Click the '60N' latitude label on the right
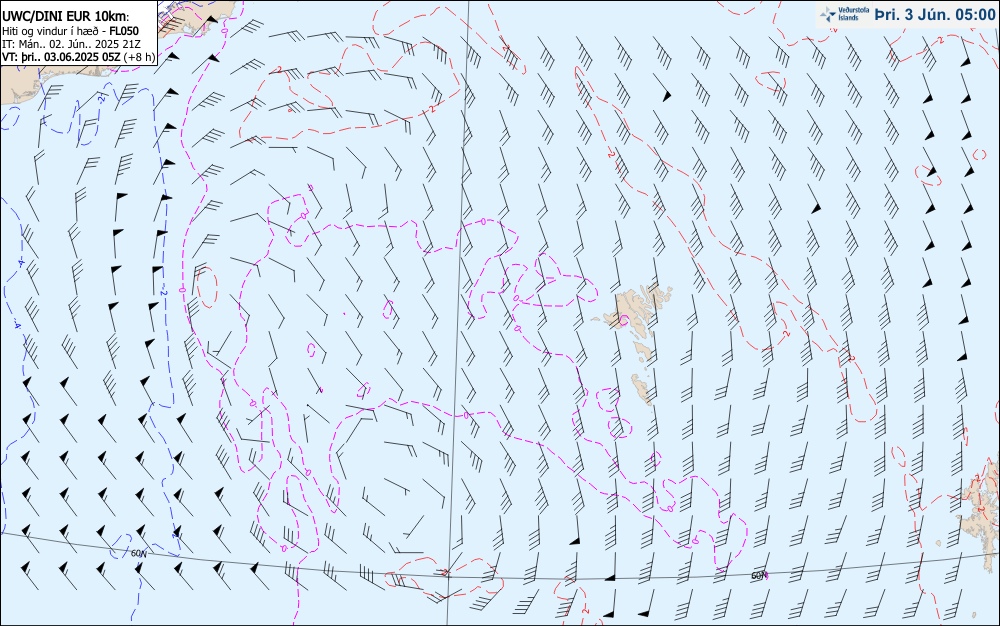Screen dimensions: 1000x626 click(x=759, y=576)
